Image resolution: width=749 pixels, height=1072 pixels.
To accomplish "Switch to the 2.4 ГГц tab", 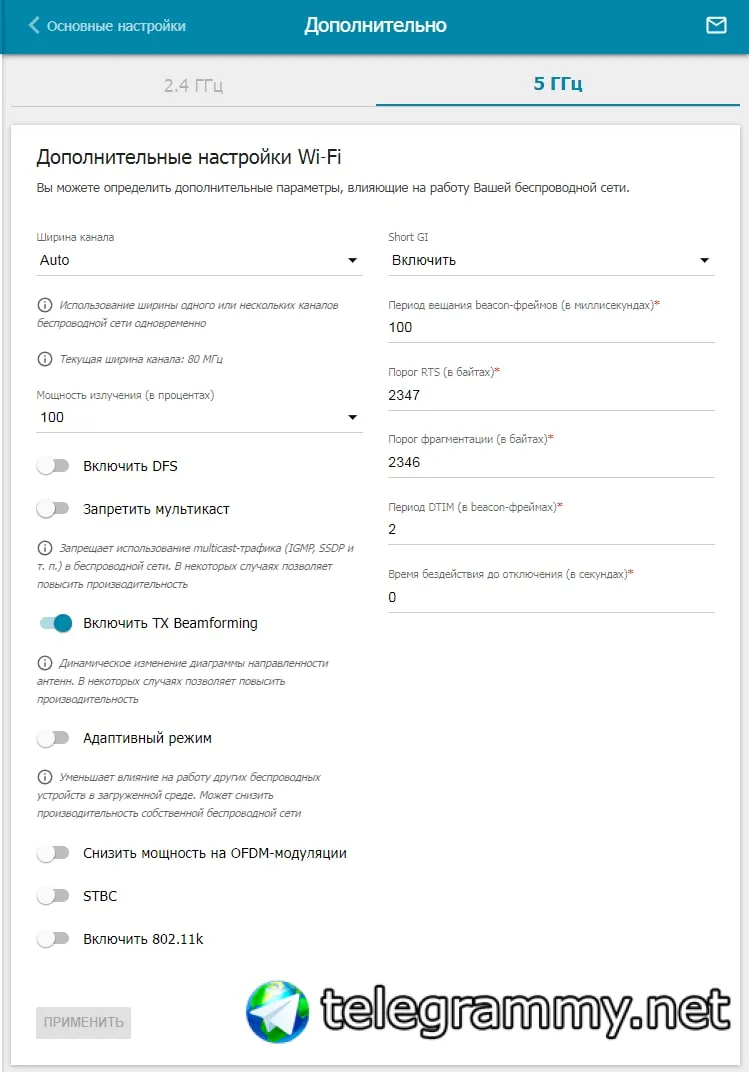I will [x=193, y=85].
